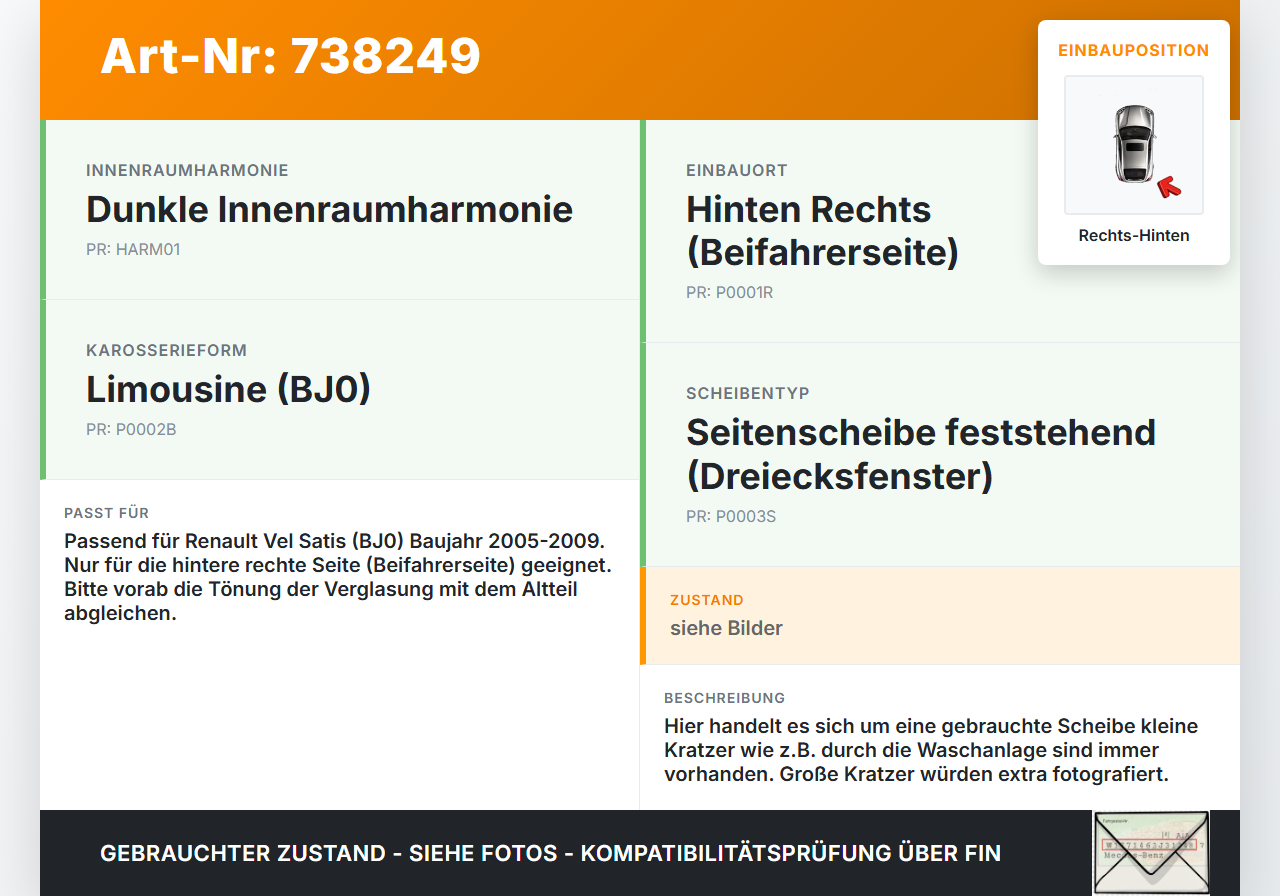Viewport: 1280px width, 896px height.
Task: Click the KAROSSERIEFORM label
Action: (166, 350)
